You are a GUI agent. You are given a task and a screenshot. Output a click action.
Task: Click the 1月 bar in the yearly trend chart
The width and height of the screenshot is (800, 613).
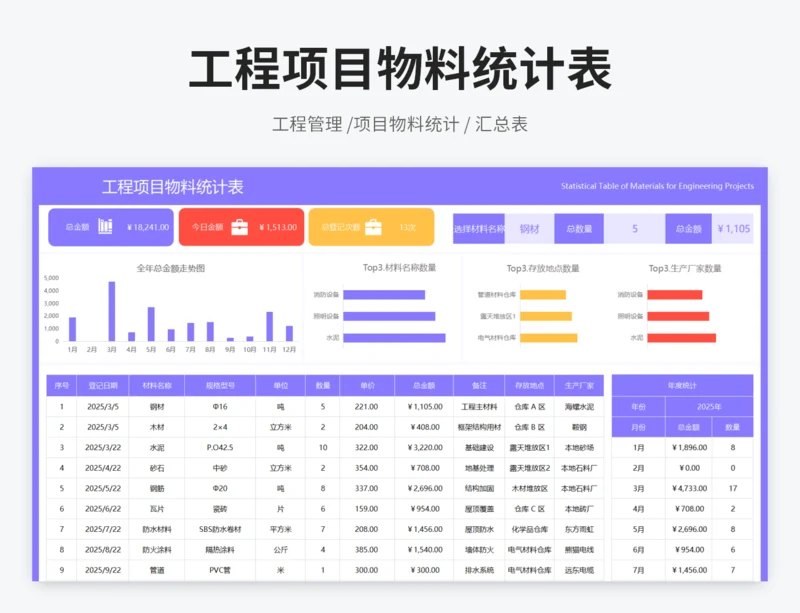[72, 329]
